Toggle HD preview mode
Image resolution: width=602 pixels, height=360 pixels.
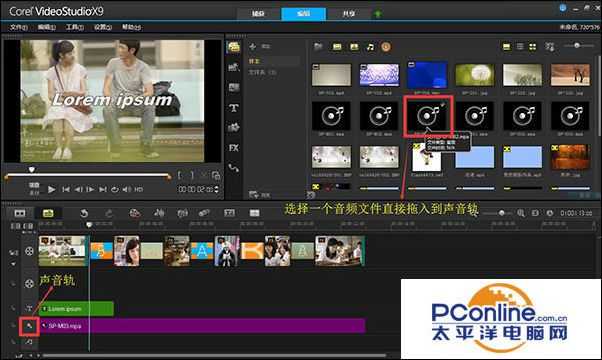139,189
